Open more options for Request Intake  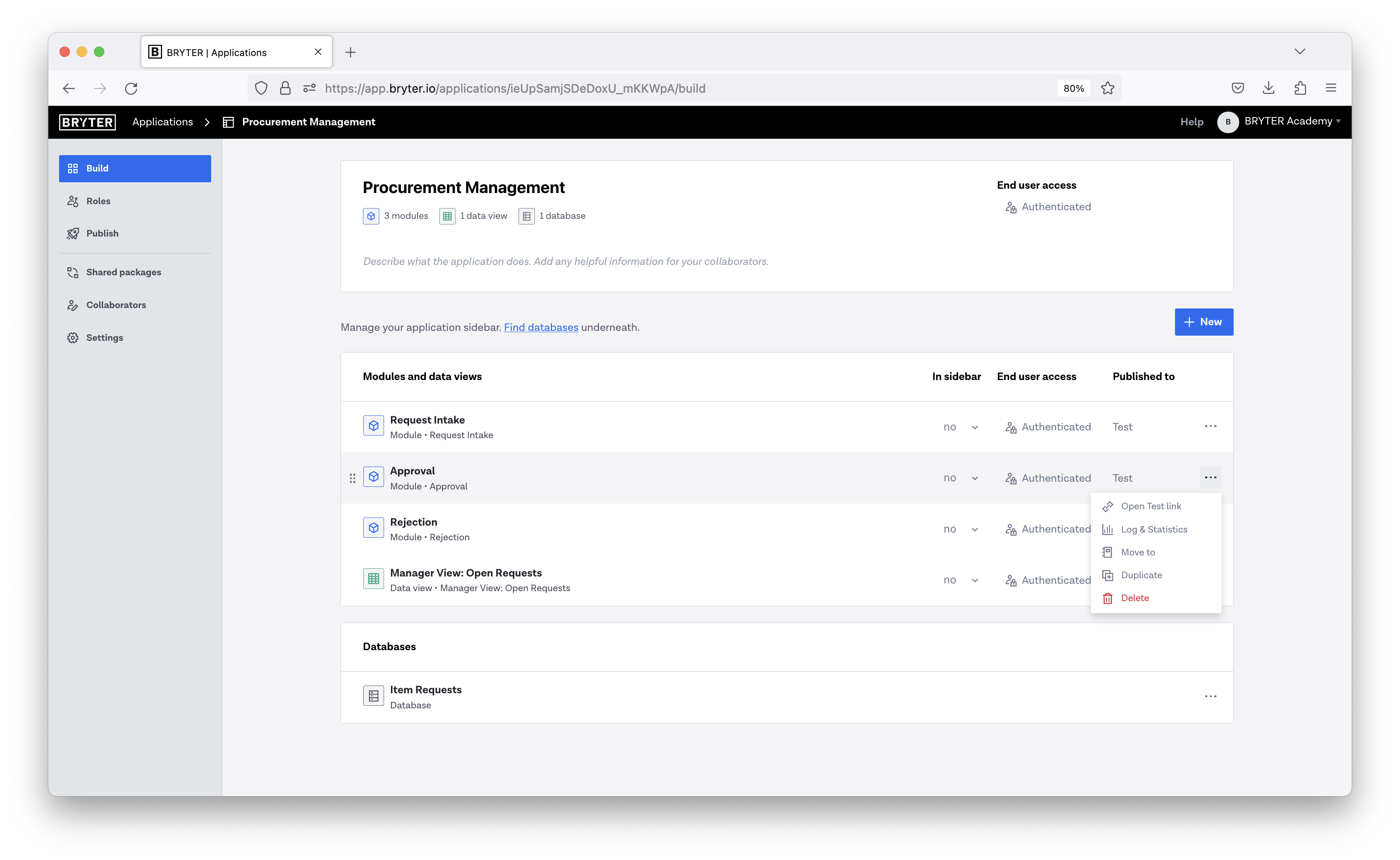point(1210,426)
